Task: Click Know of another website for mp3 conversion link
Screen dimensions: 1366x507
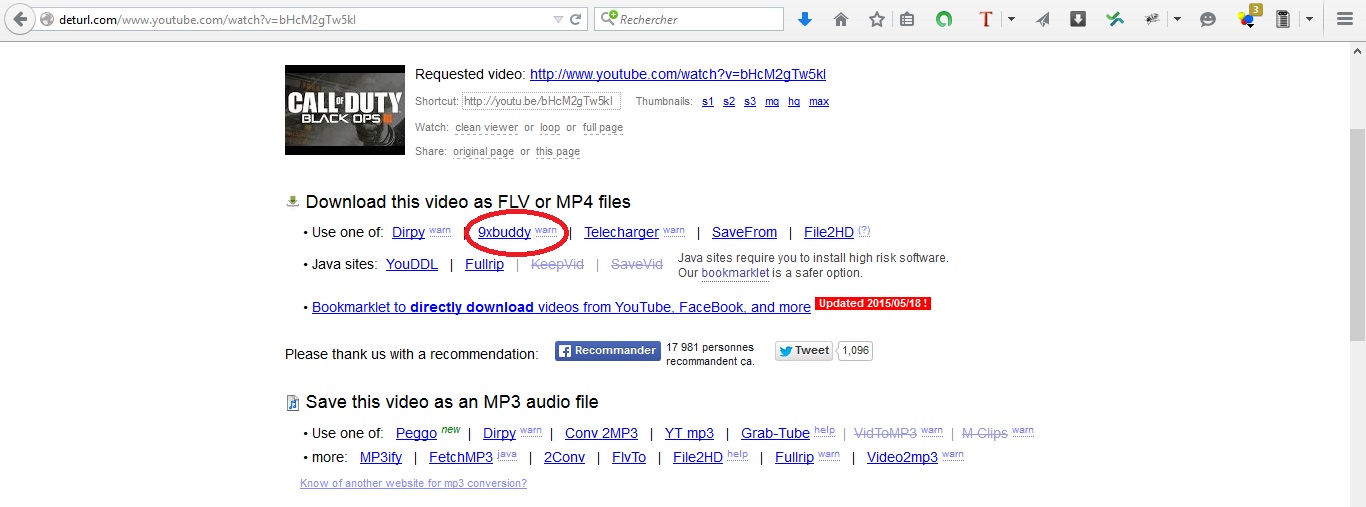Action: tap(413, 483)
